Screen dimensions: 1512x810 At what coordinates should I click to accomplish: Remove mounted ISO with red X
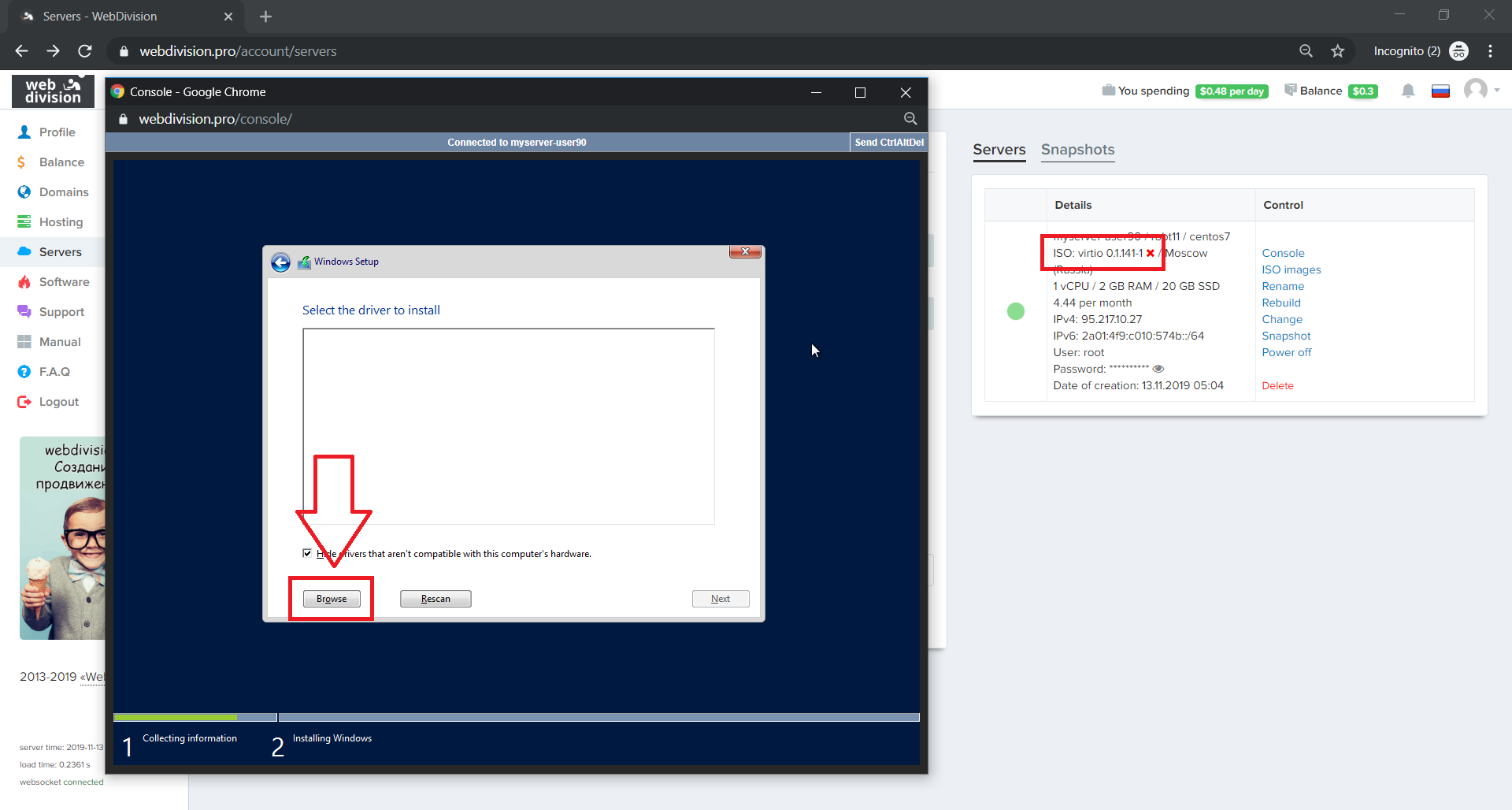point(1151,254)
